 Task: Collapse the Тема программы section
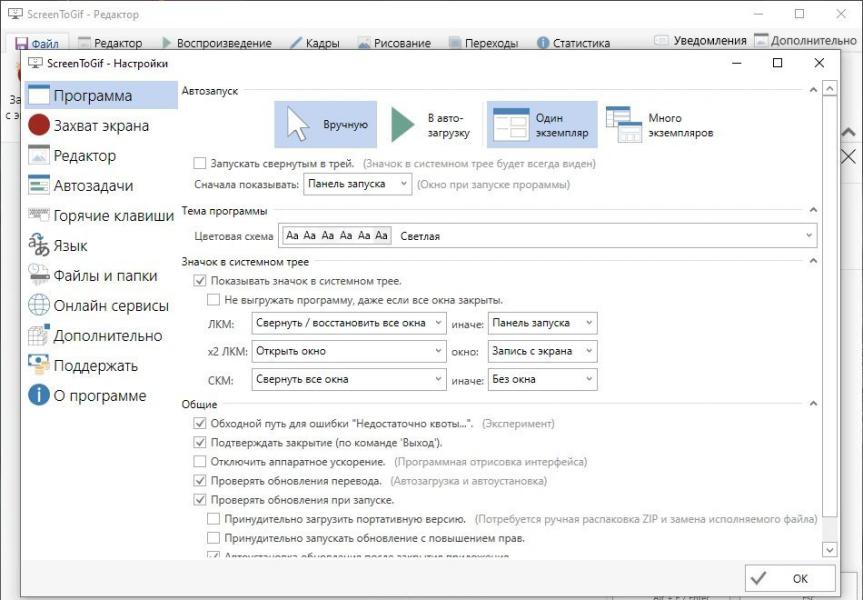[813, 210]
